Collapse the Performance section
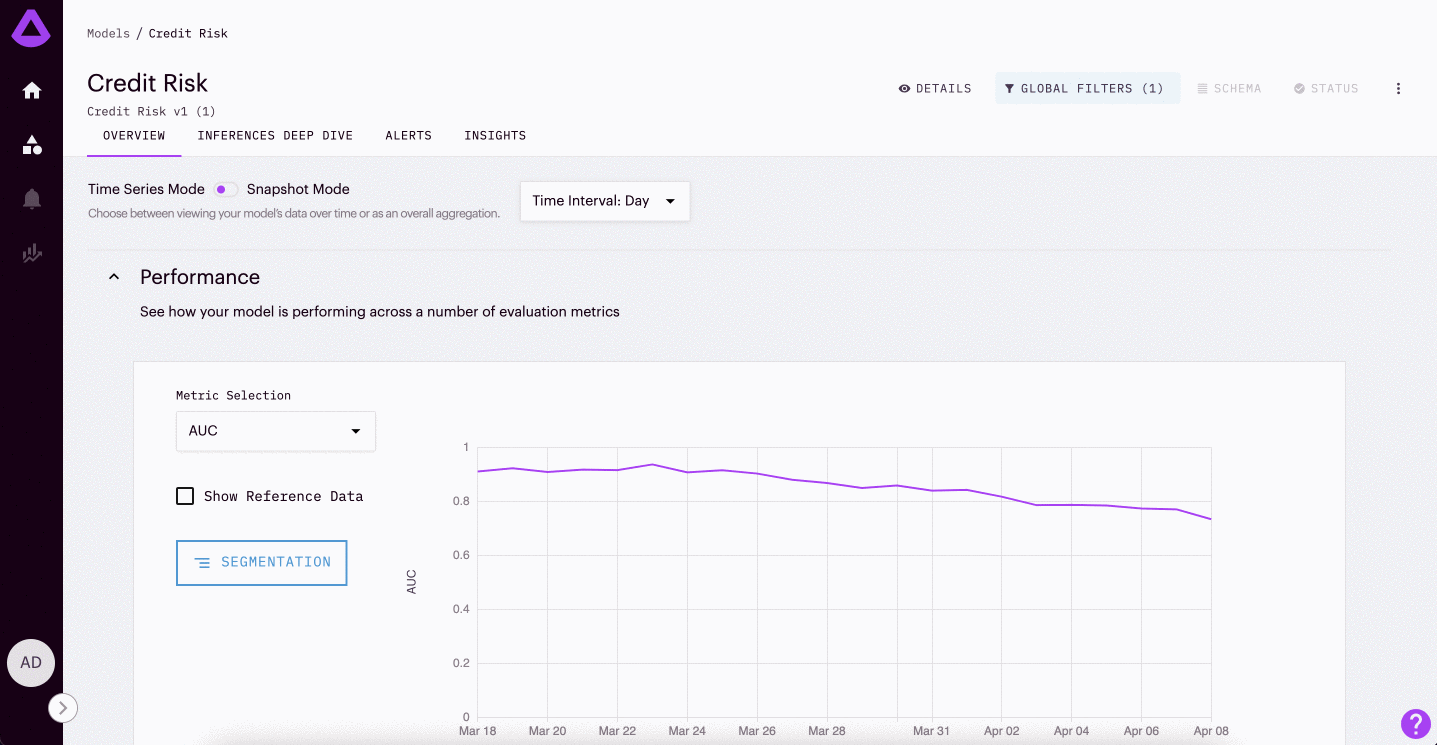Screen dimensions: 1437x745 [x=114, y=277]
